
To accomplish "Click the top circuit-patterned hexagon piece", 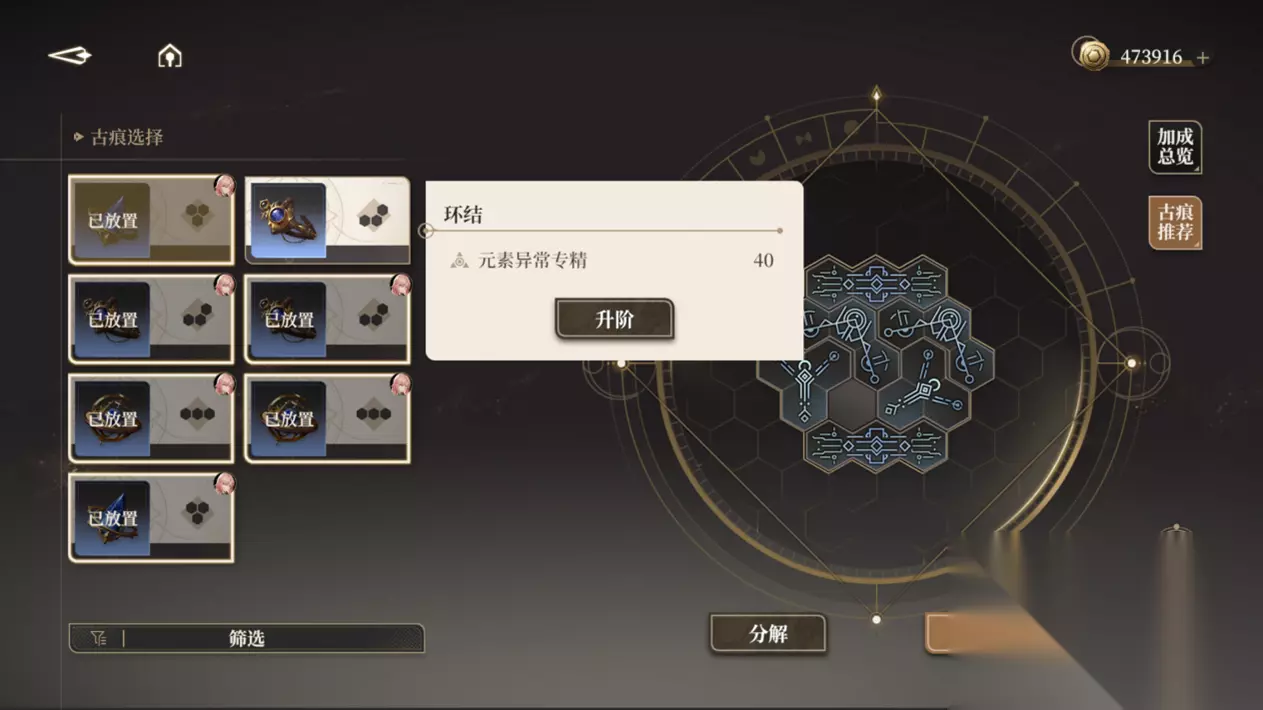I will click(877, 284).
